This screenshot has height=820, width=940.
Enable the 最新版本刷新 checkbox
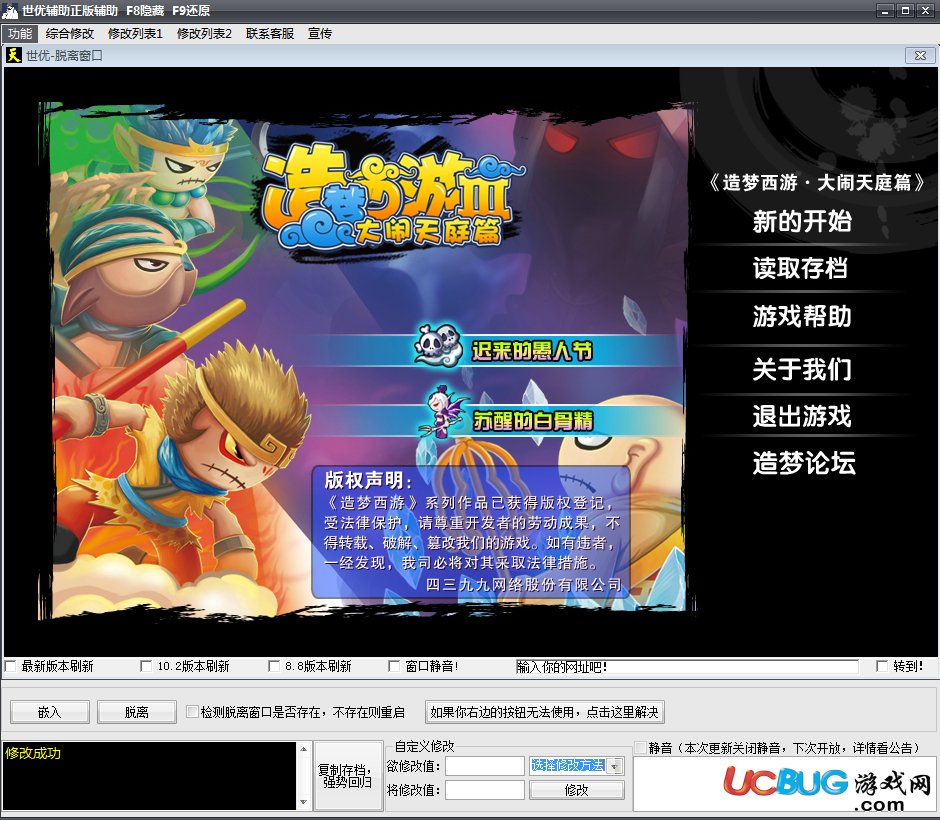tap(10, 667)
